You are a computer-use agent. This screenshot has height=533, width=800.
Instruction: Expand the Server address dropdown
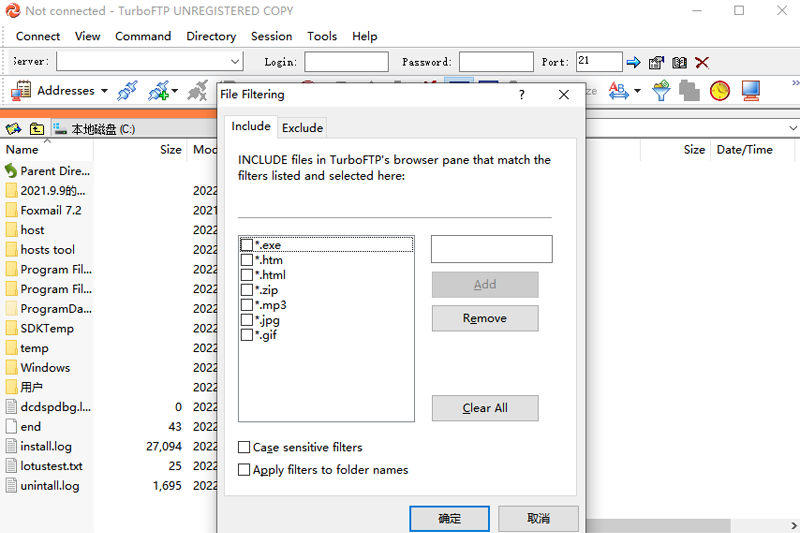click(x=235, y=62)
